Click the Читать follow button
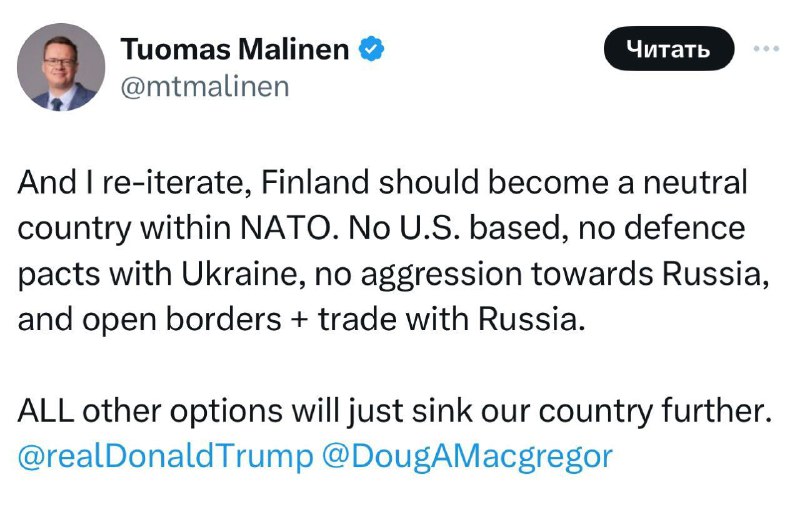 [669, 49]
